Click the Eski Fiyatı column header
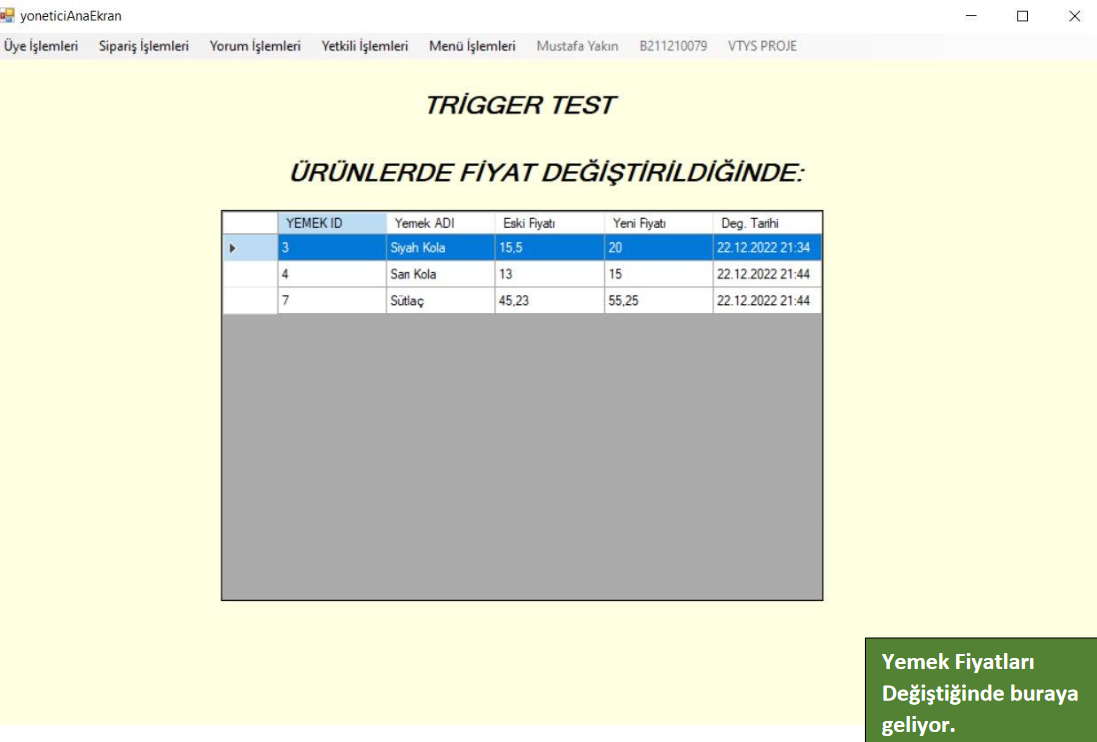The image size is (1097, 742). coord(549,223)
